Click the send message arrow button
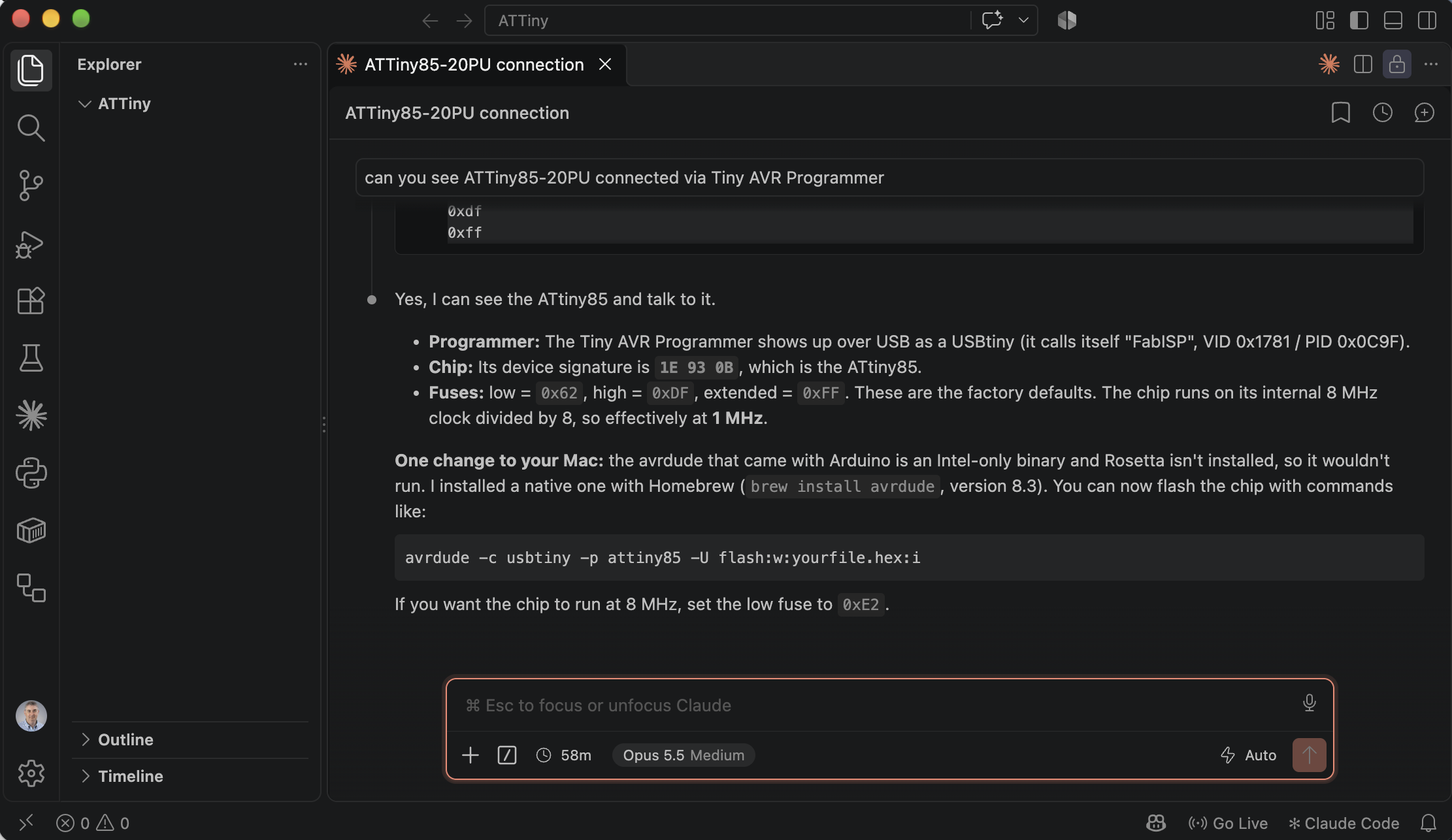Image resolution: width=1452 pixels, height=840 pixels. pos(1309,755)
